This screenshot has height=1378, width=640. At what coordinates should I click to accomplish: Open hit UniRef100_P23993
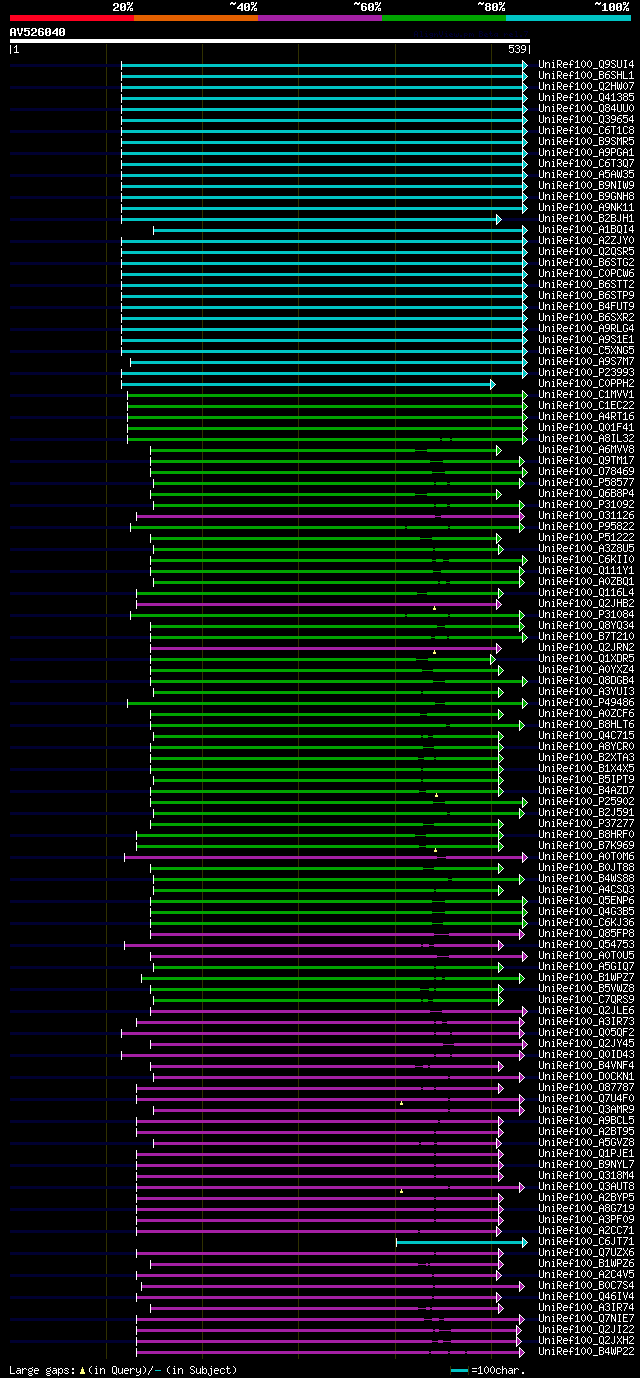[x=586, y=372]
